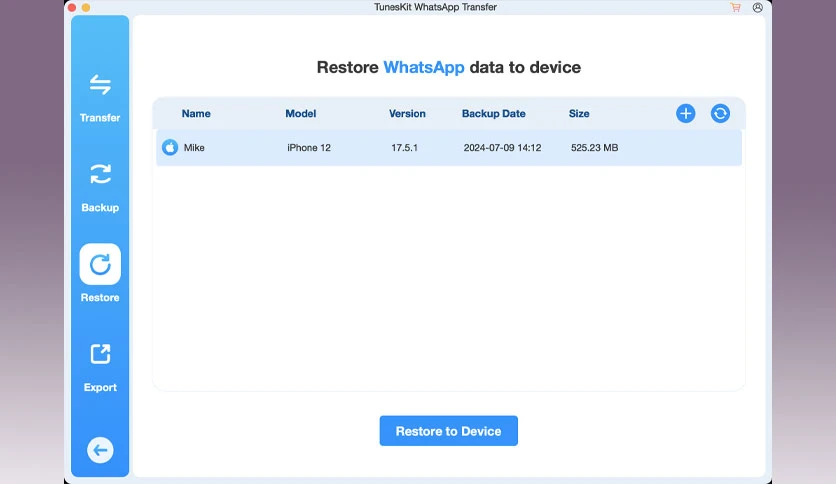The height and width of the screenshot is (484, 836).
Task: Click the Restore label in sidebar
Action: click(100, 297)
